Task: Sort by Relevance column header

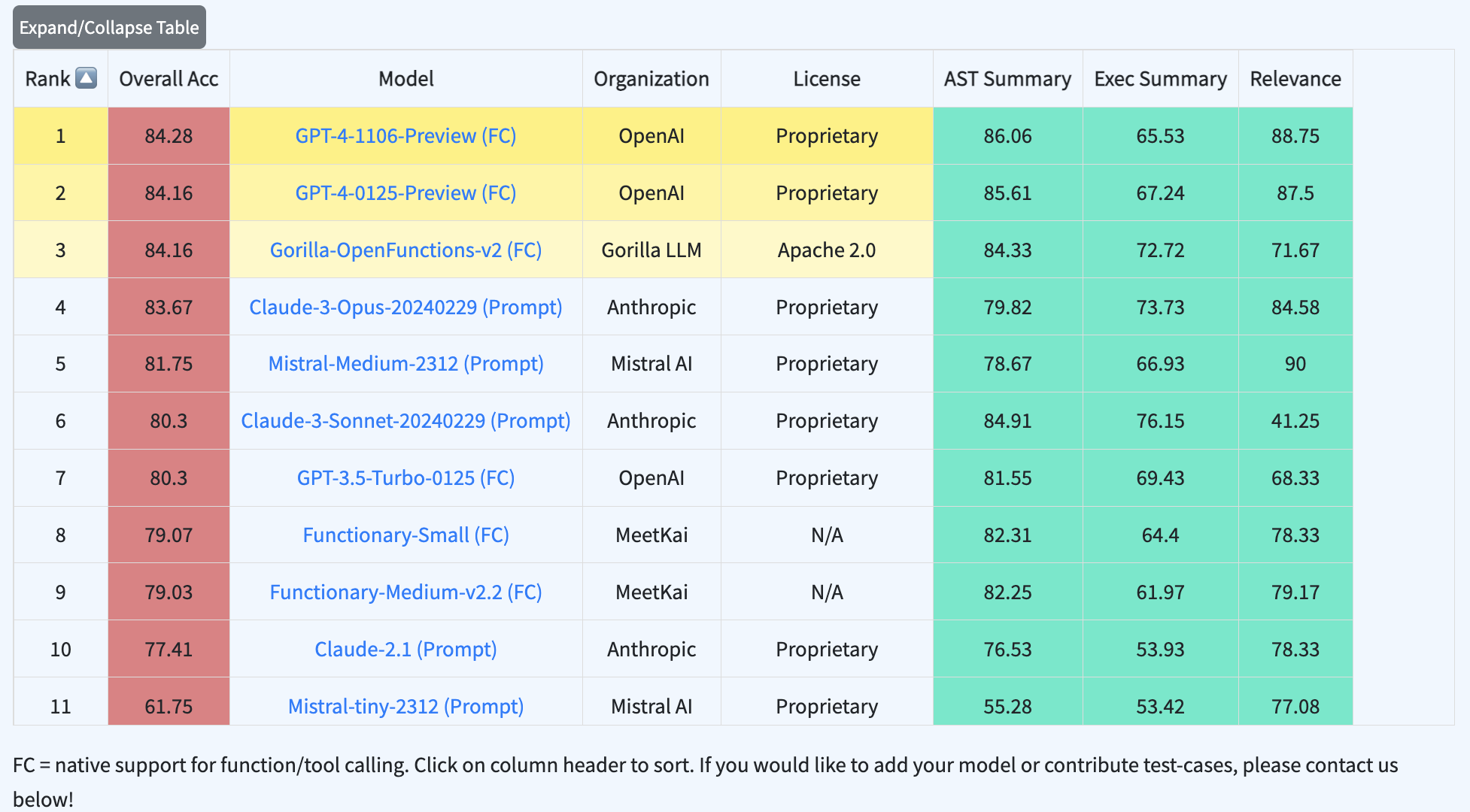Action: pyautogui.click(x=1295, y=79)
